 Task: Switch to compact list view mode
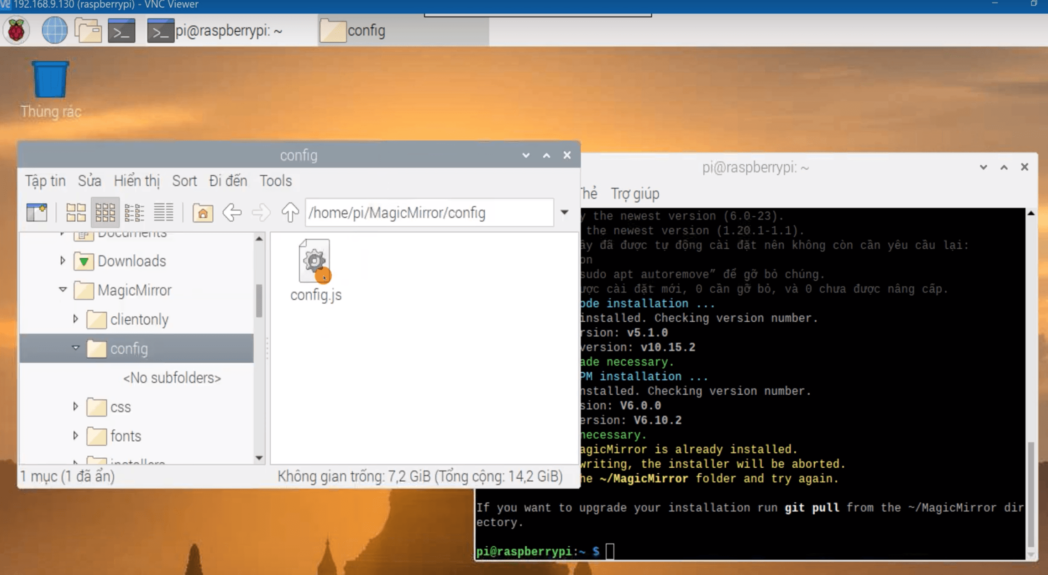point(134,212)
